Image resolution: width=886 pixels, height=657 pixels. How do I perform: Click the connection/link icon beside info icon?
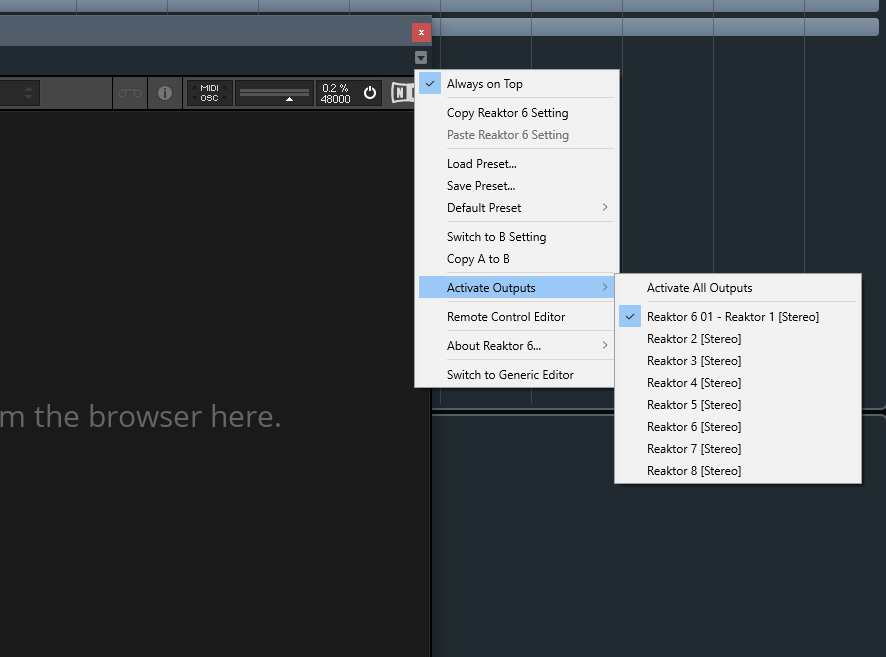pos(130,93)
